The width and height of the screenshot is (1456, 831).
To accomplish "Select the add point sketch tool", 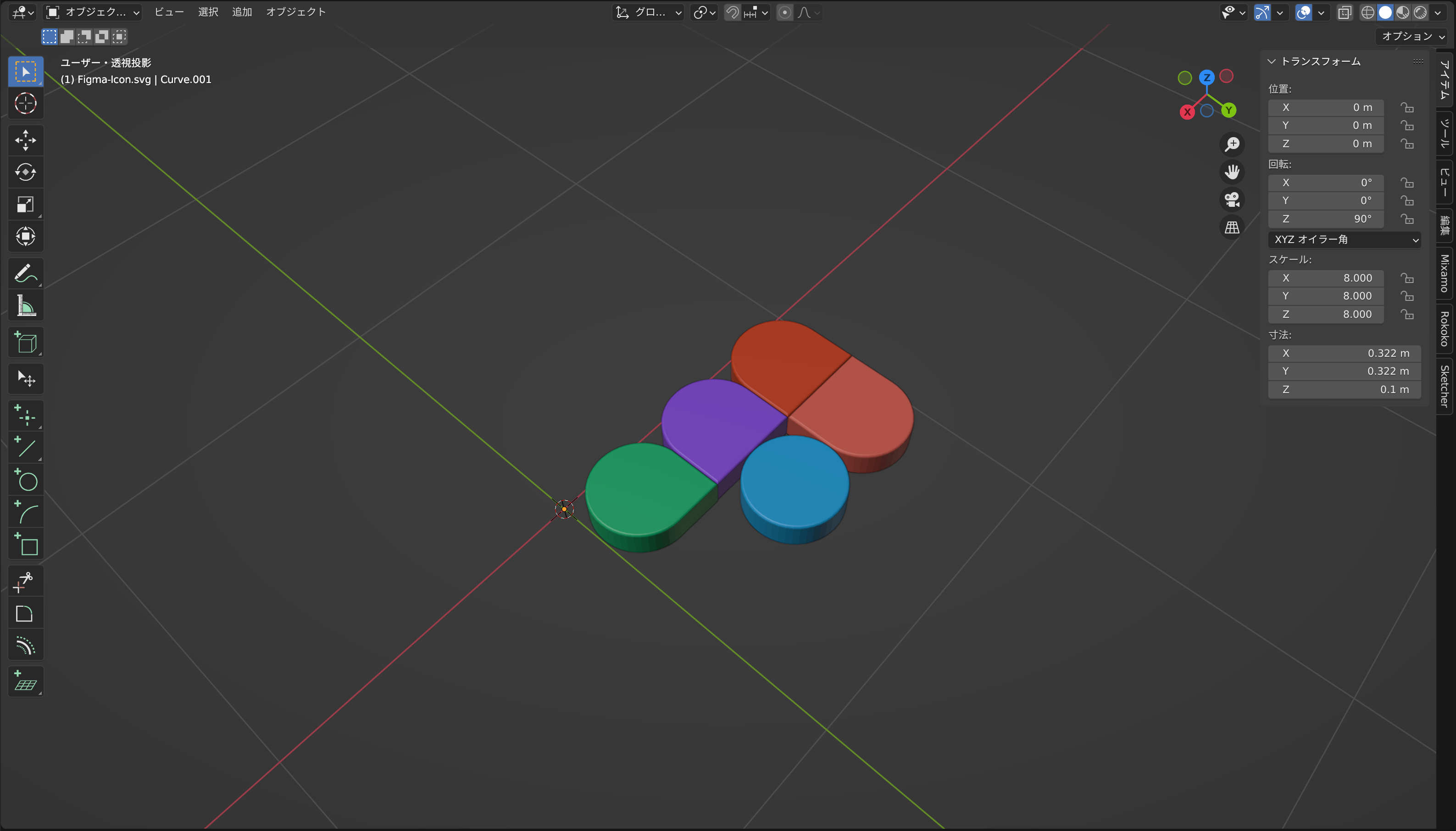I will pyautogui.click(x=26, y=415).
